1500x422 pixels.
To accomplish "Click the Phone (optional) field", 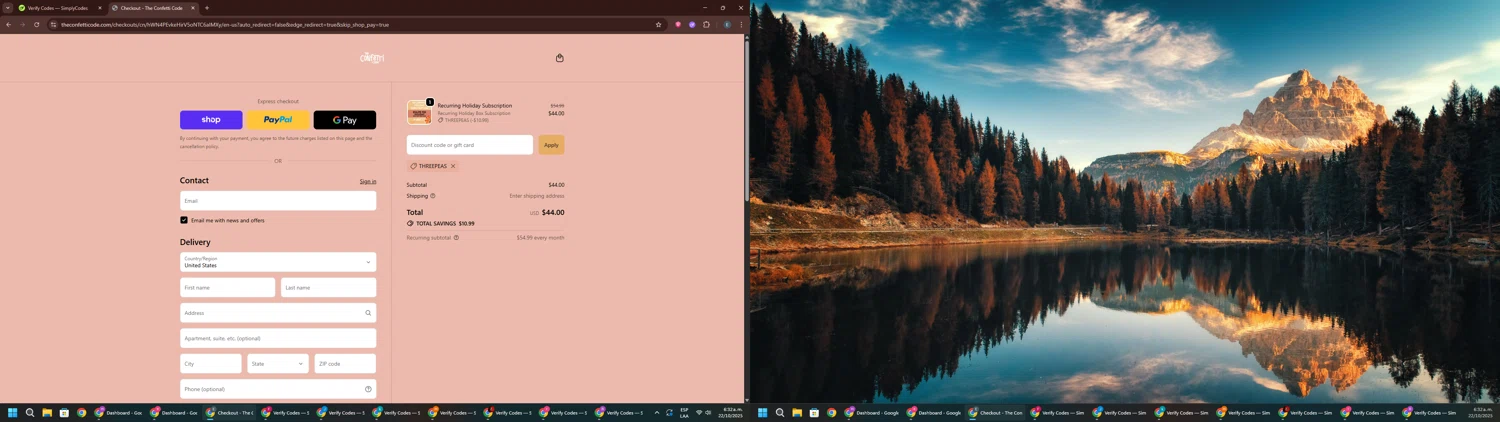I will pyautogui.click(x=278, y=389).
